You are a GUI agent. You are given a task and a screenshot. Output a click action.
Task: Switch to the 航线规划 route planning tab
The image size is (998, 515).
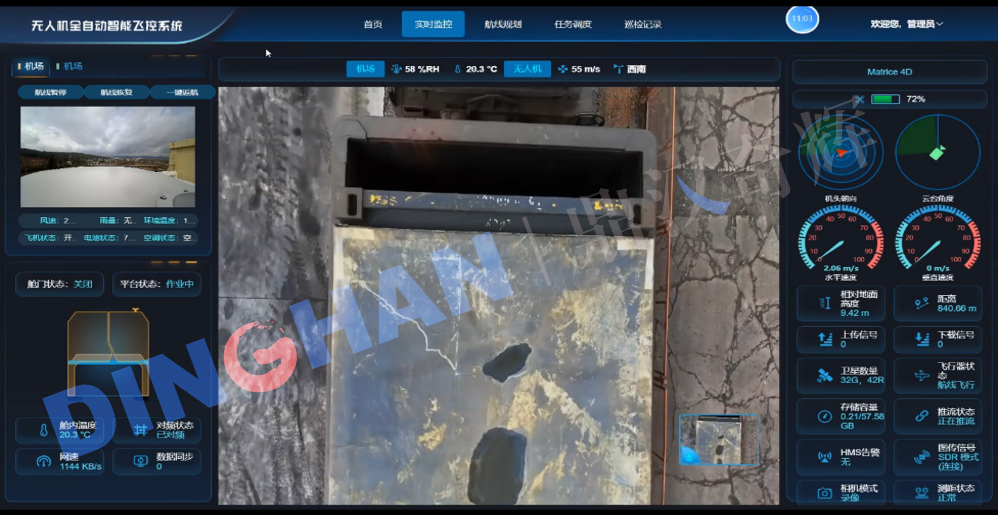(502, 24)
